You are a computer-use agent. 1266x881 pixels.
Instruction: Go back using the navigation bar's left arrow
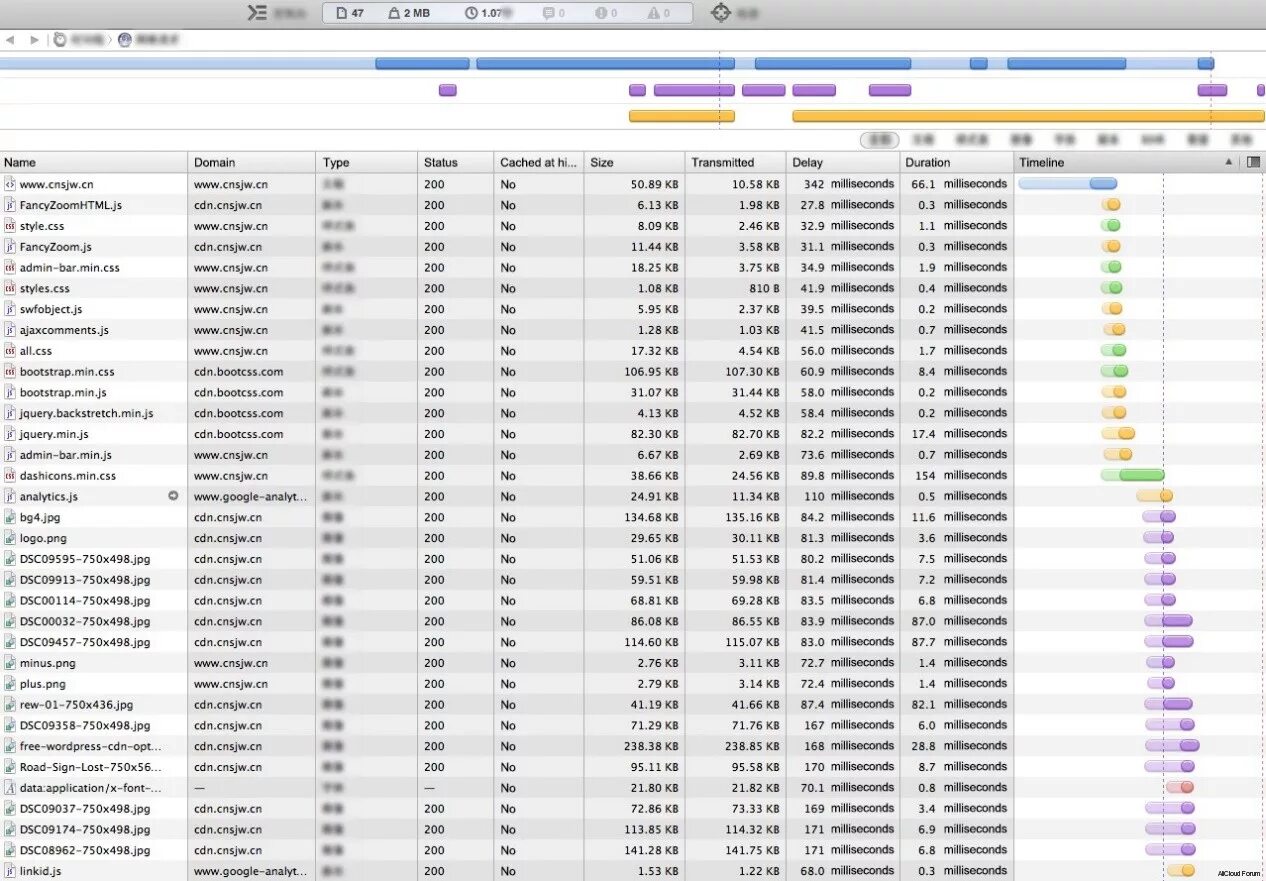point(10,40)
